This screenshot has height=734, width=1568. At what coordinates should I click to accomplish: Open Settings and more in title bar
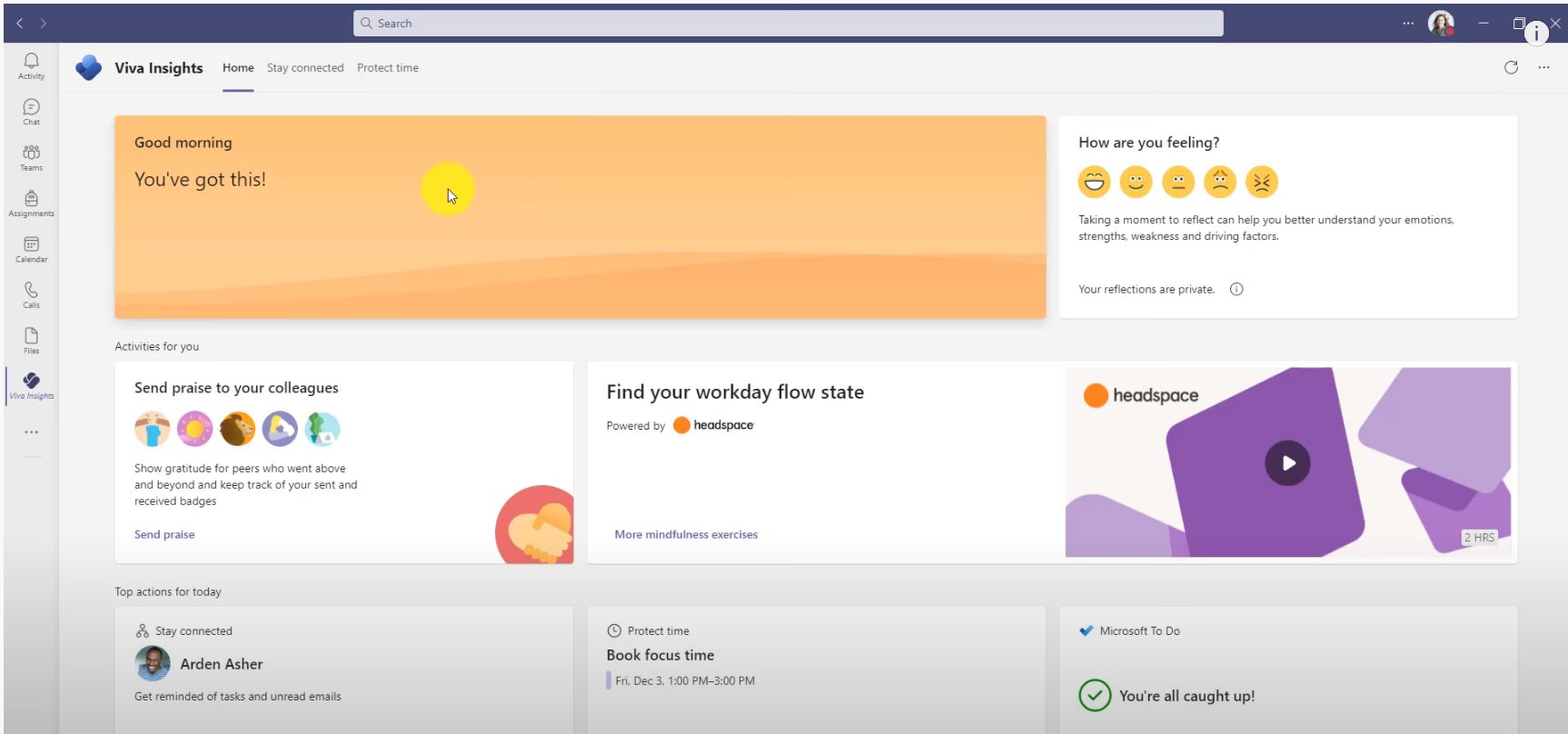(1407, 24)
